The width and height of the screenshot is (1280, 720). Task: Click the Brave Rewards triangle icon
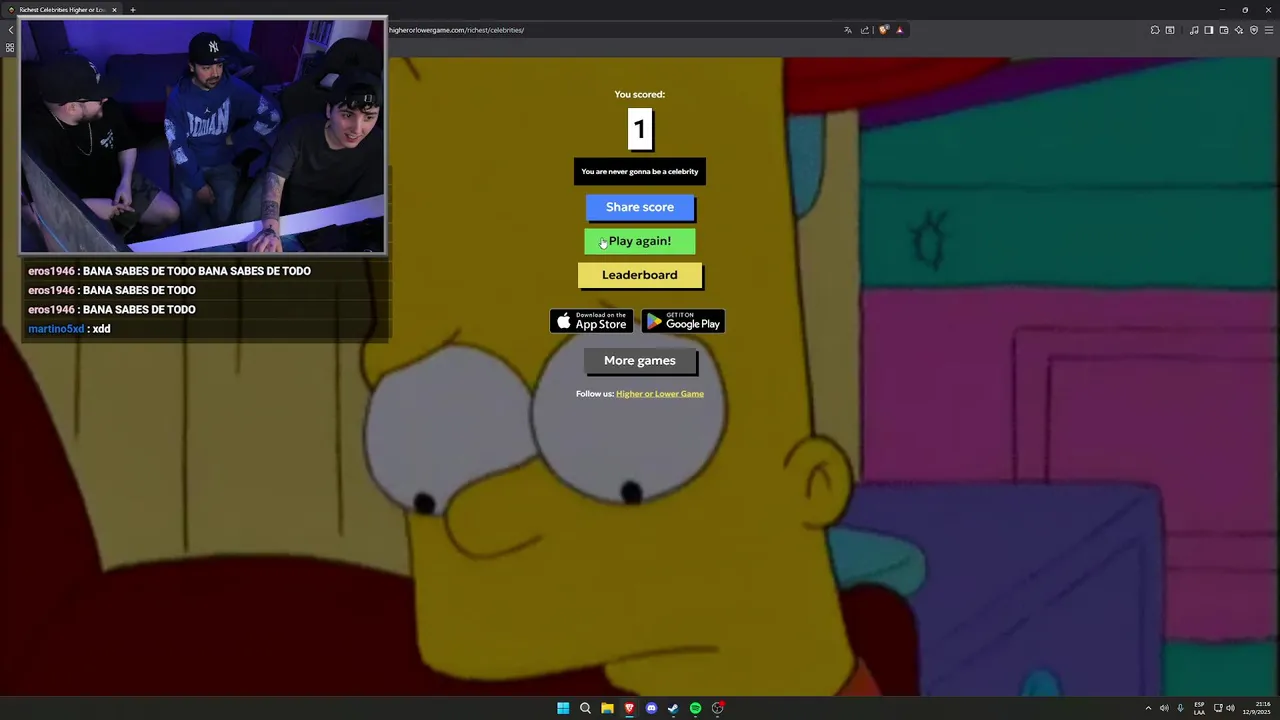tap(899, 30)
